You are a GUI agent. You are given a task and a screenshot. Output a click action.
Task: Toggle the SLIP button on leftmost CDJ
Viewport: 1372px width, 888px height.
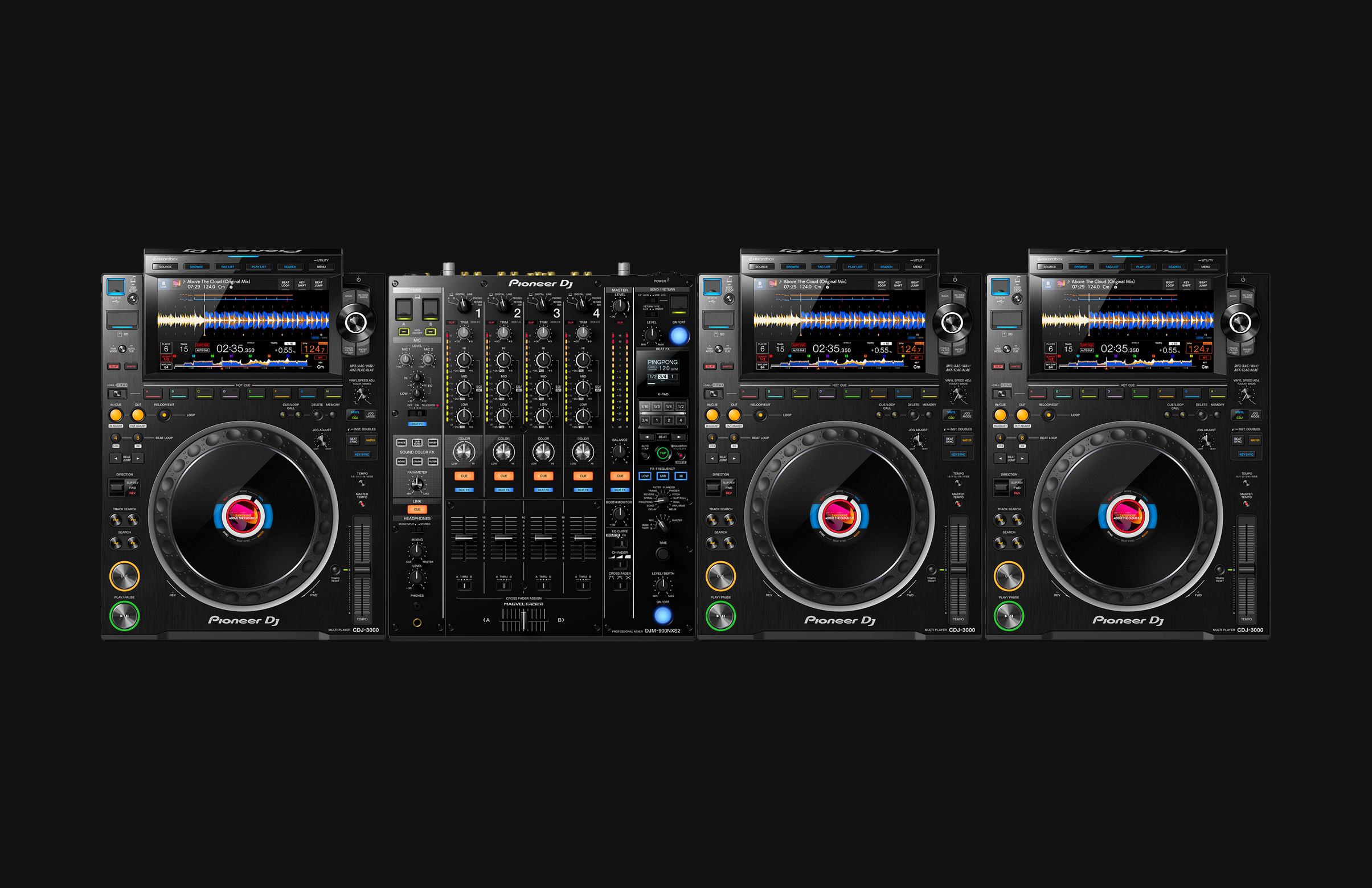(x=114, y=366)
